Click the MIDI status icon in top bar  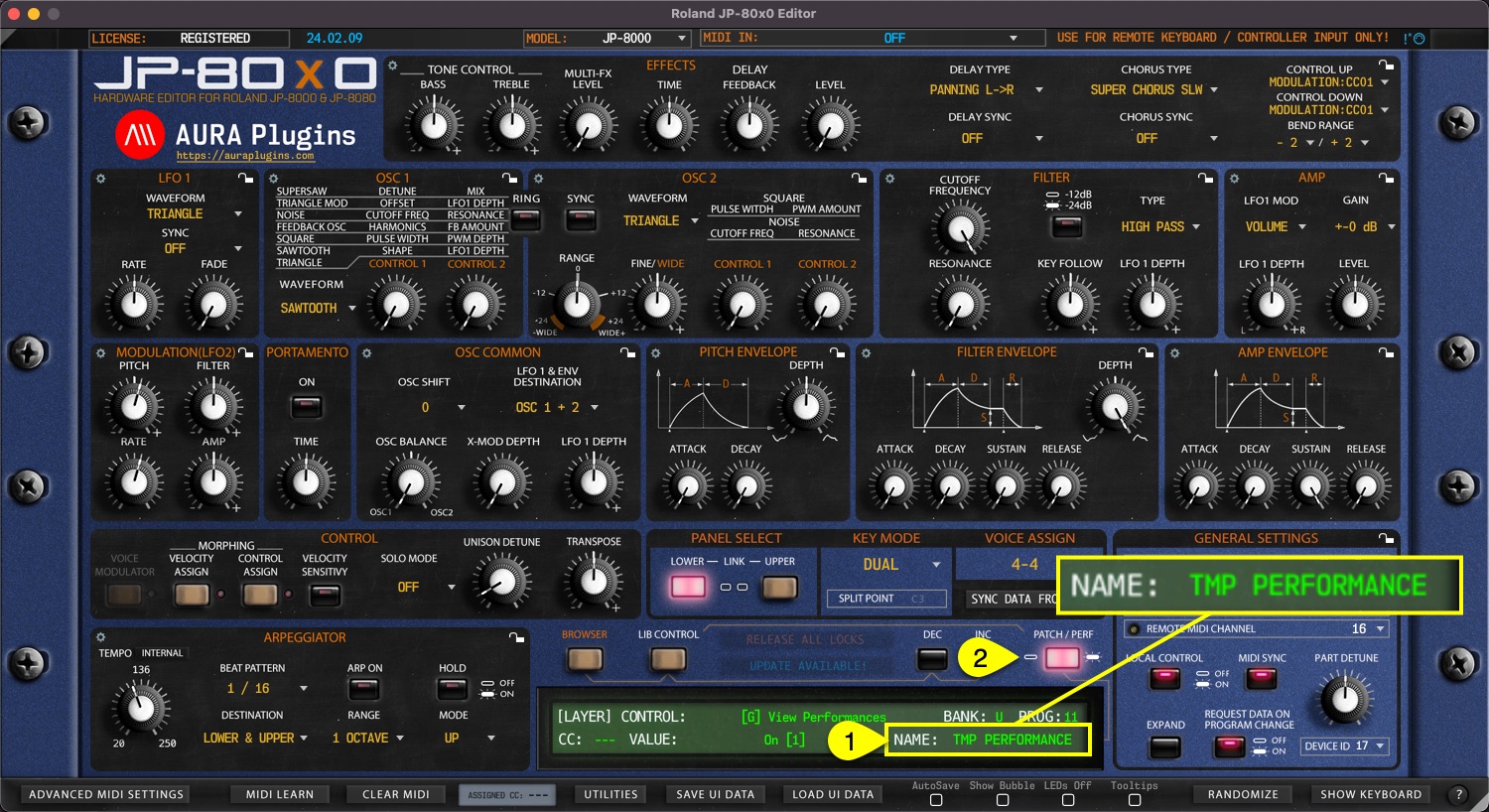point(1415,38)
